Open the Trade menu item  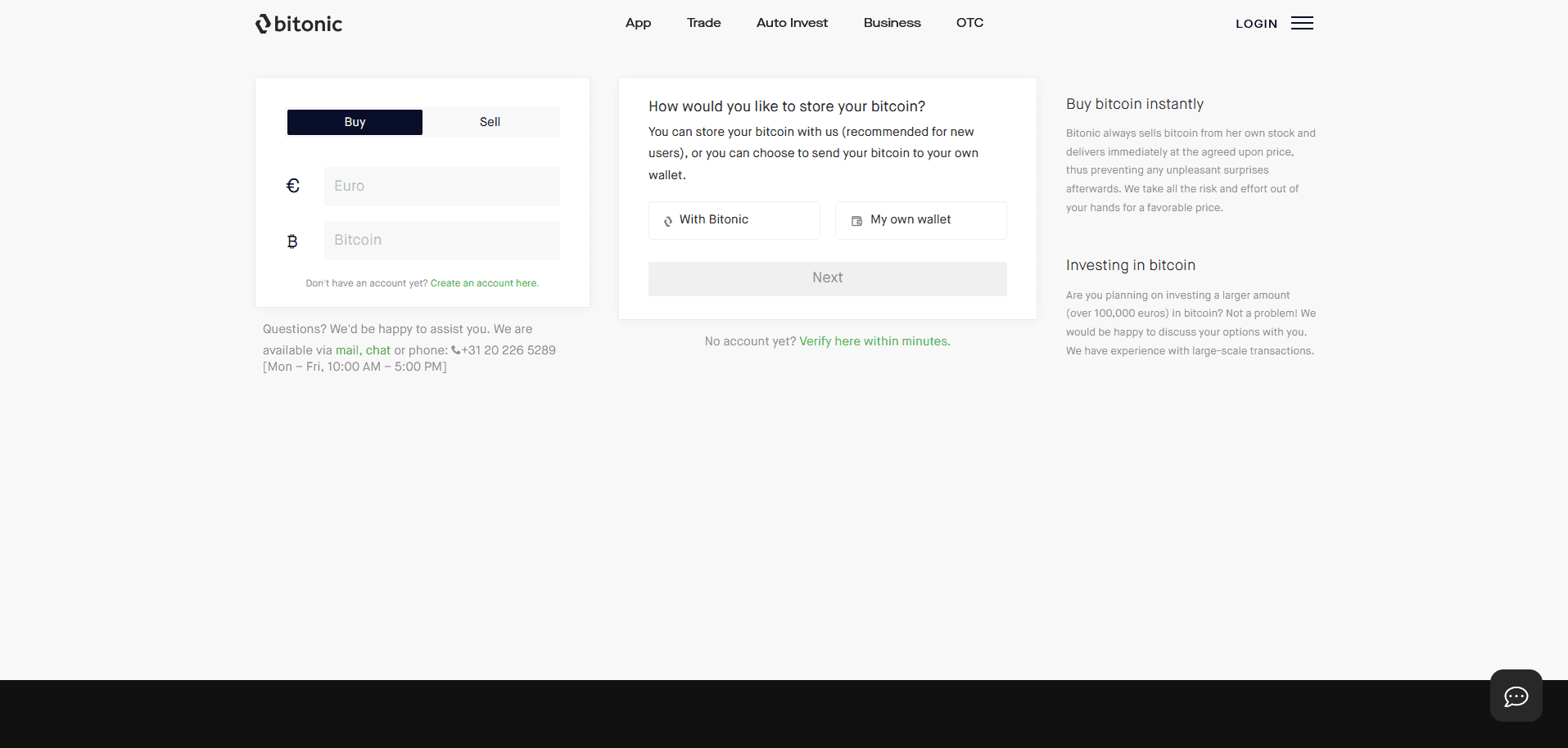pos(703,23)
